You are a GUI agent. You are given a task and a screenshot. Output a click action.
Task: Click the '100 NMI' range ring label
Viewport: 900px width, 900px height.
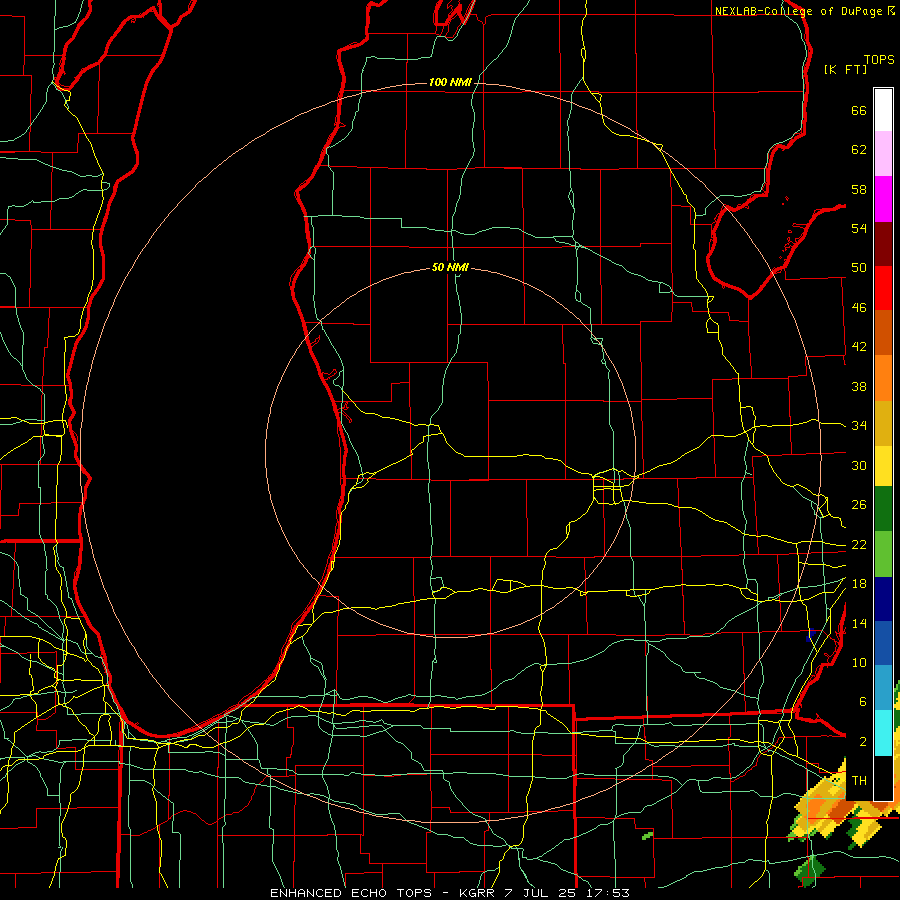click(450, 83)
